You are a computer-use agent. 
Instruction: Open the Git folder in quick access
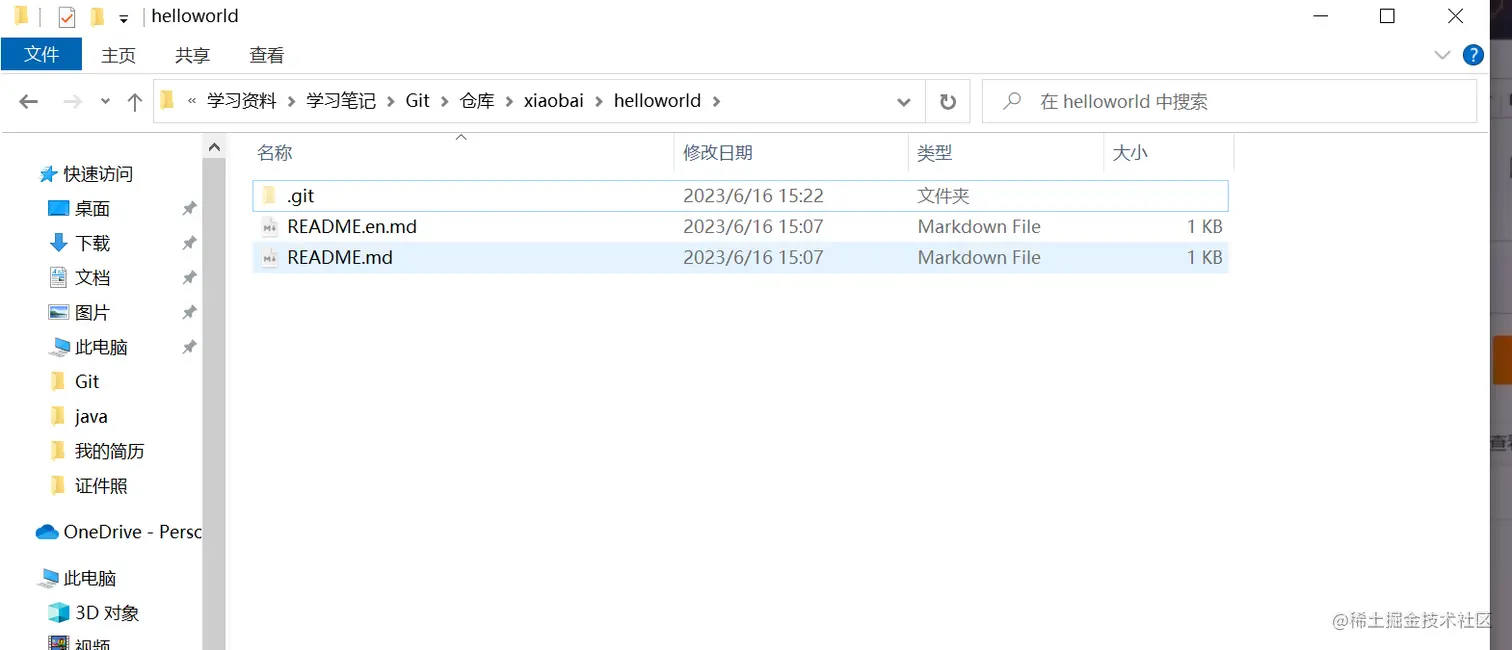point(87,382)
